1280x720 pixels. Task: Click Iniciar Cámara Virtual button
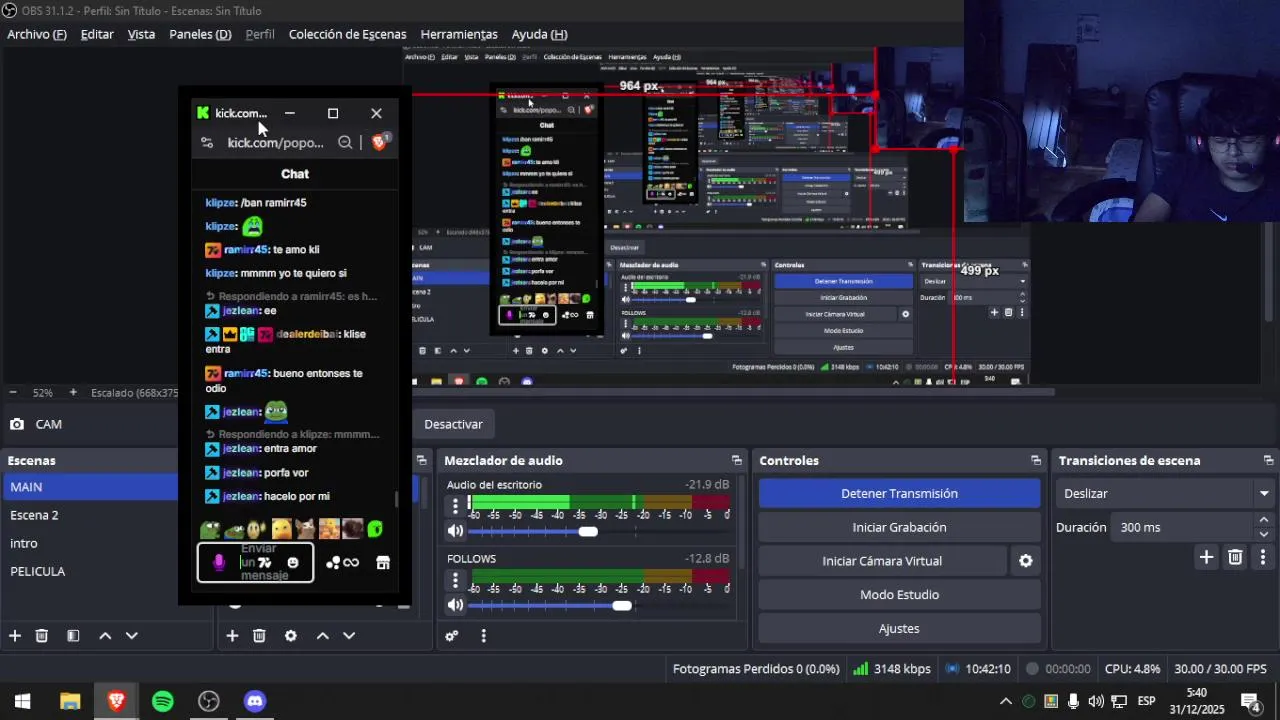tap(882, 561)
